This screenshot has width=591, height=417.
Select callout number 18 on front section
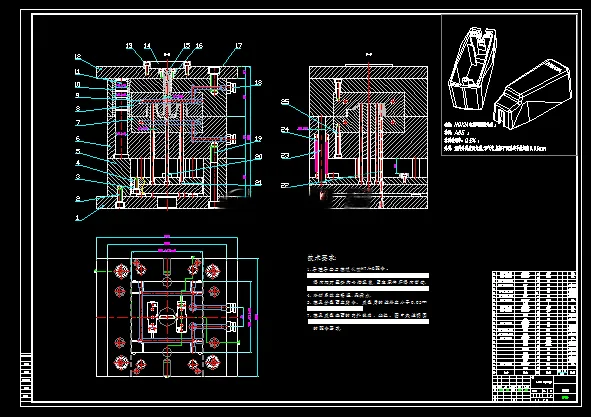[x=258, y=83]
